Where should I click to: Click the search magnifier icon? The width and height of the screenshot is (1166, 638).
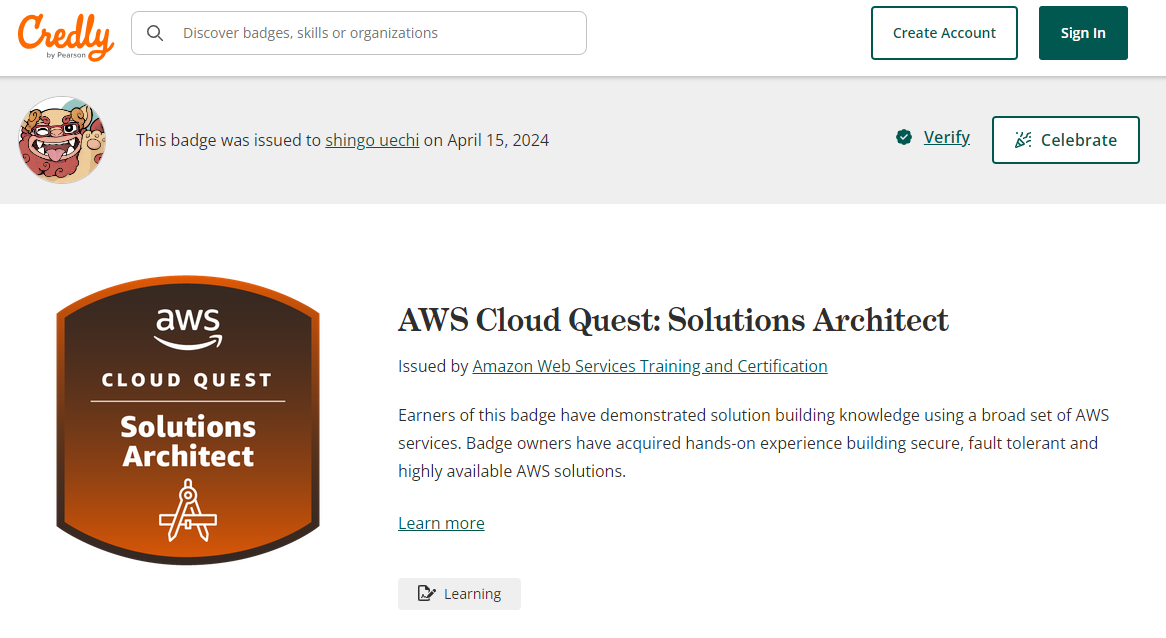(155, 33)
